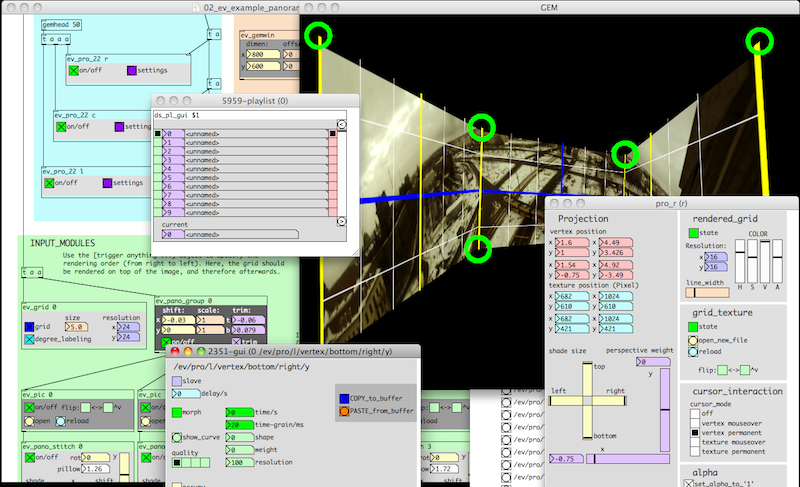This screenshot has width=800, height=487.
Task: Click the delay/s number box
Action: (186, 394)
